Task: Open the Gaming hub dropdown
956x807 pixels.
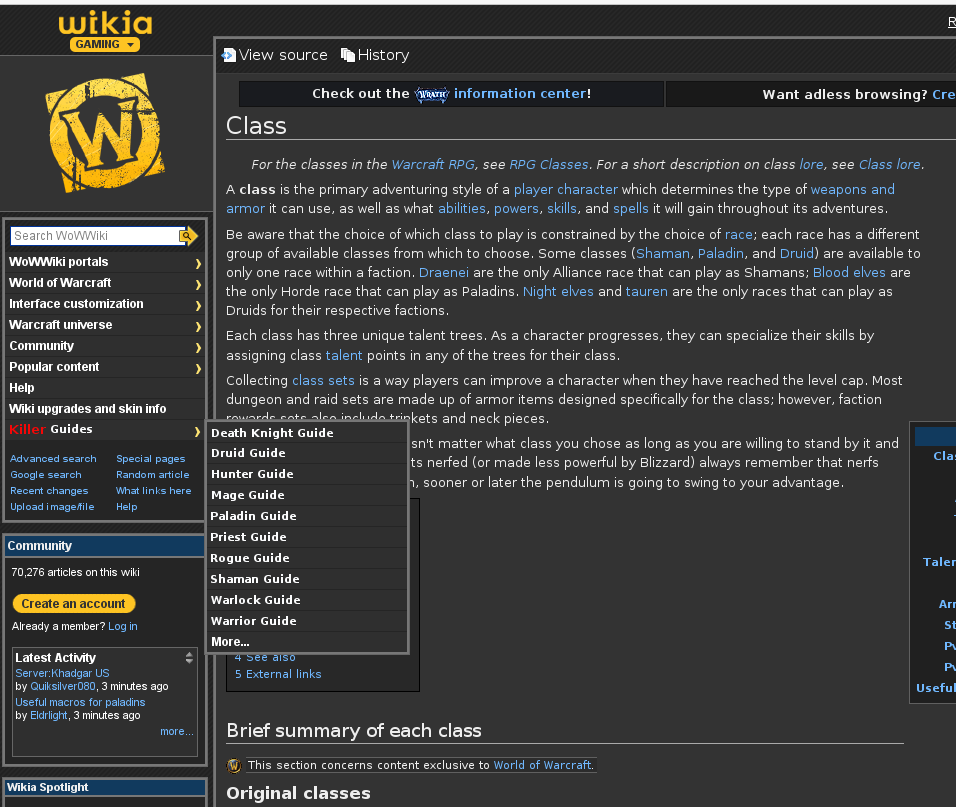Action: point(105,44)
